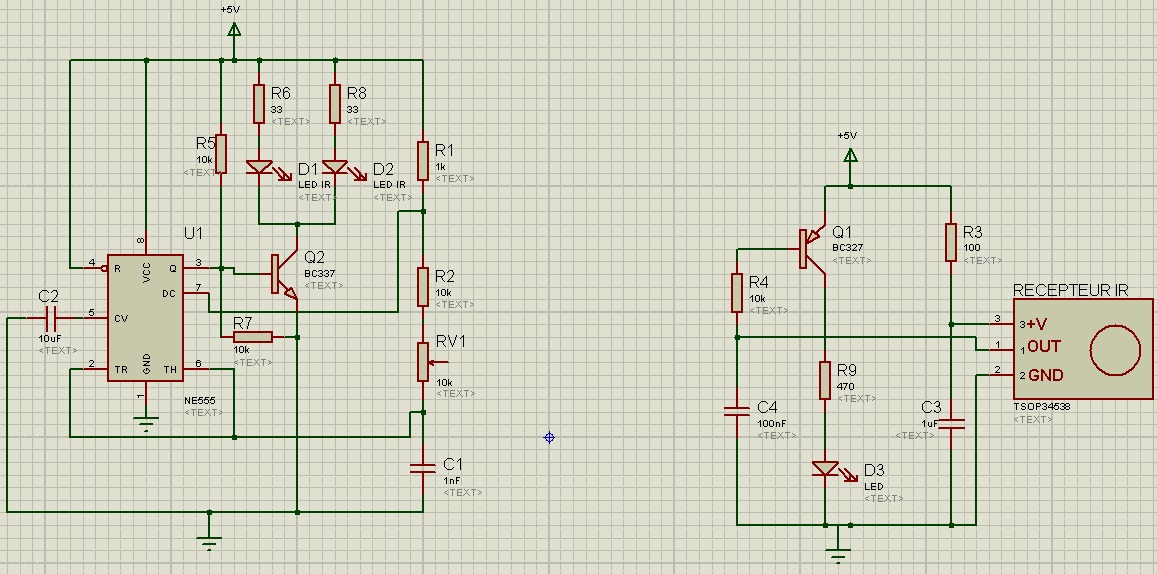Select the Q1 BC327 transistor symbol

click(x=812, y=249)
